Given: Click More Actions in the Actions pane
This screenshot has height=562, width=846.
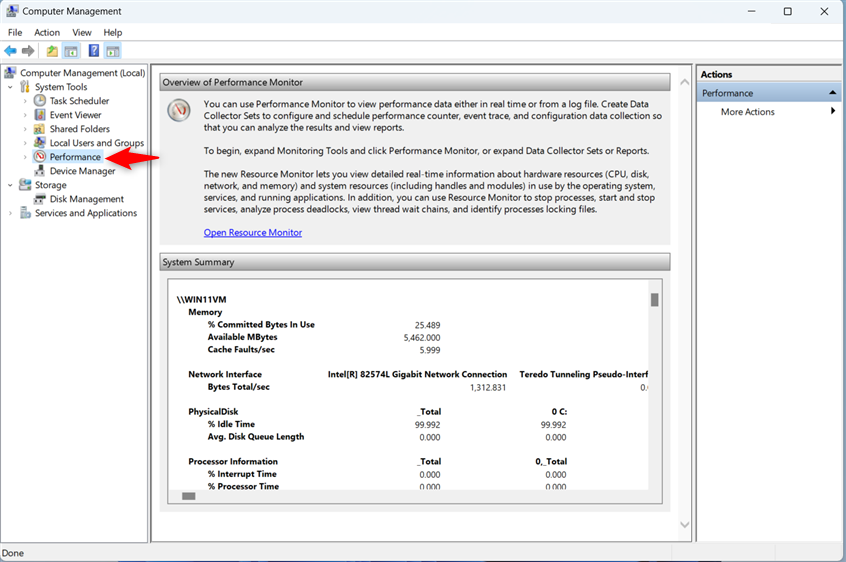Looking at the screenshot, I should click(x=748, y=112).
